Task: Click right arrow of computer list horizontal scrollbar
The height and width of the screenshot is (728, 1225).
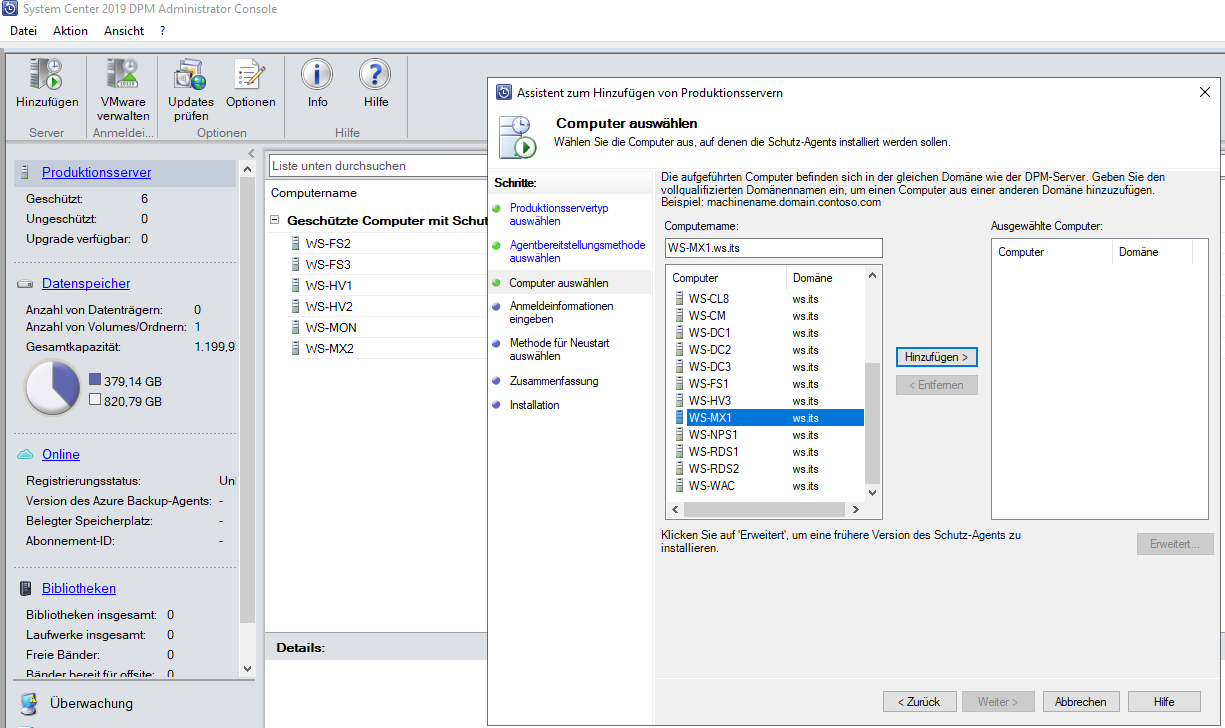Action: (x=856, y=510)
